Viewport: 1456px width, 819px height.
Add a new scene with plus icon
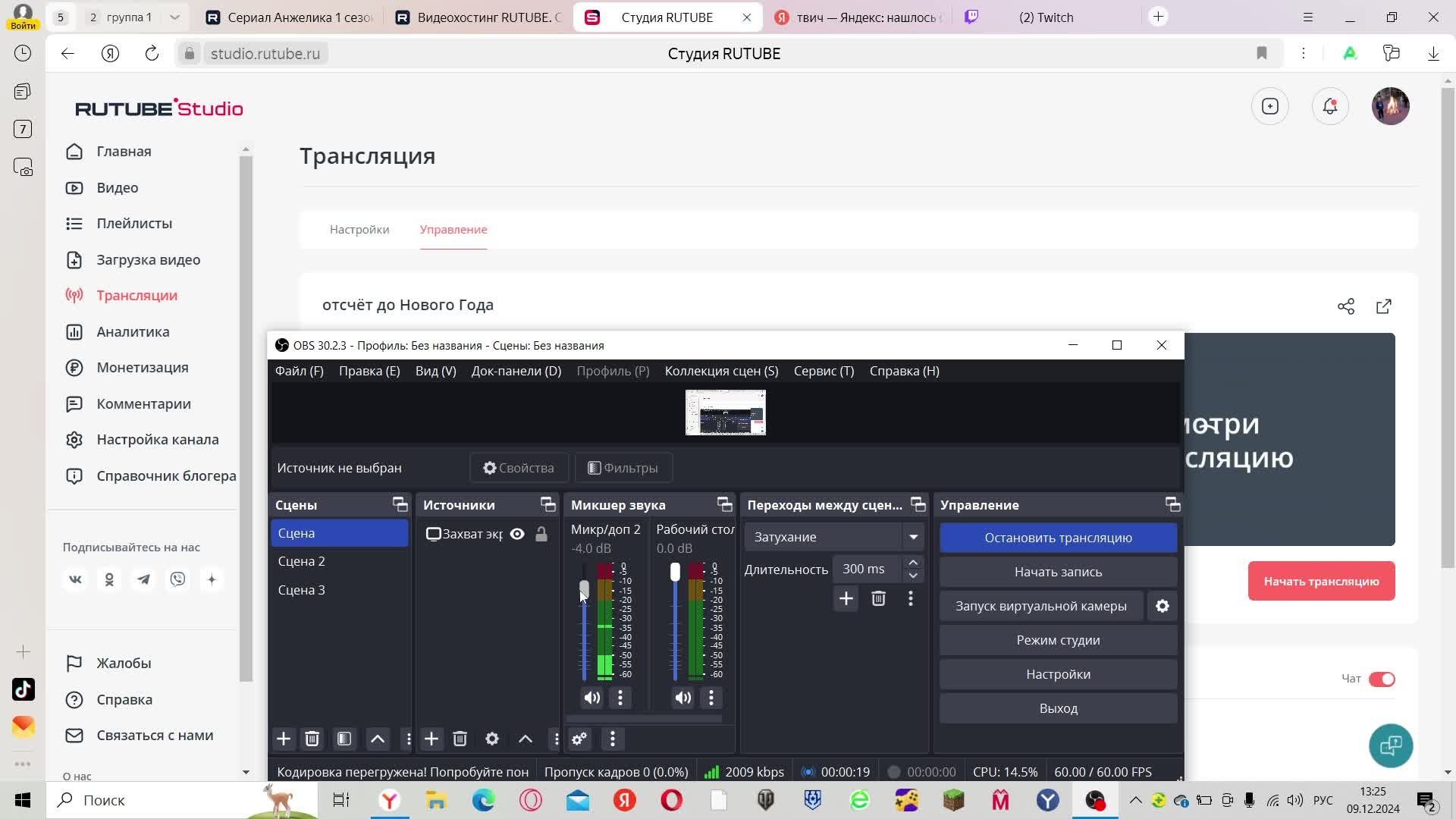[283, 739]
